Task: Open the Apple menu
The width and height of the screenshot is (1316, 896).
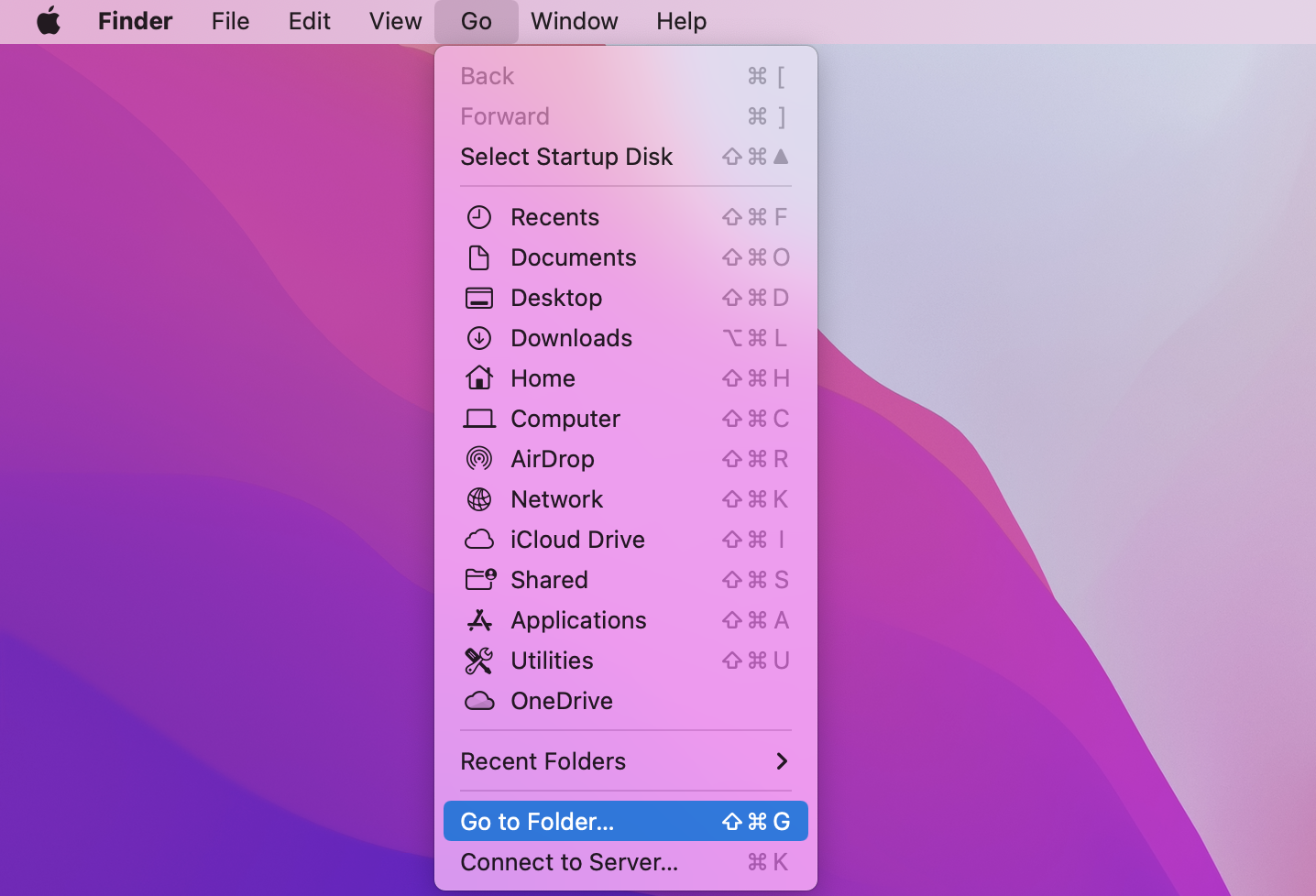Action: click(x=49, y=21)
